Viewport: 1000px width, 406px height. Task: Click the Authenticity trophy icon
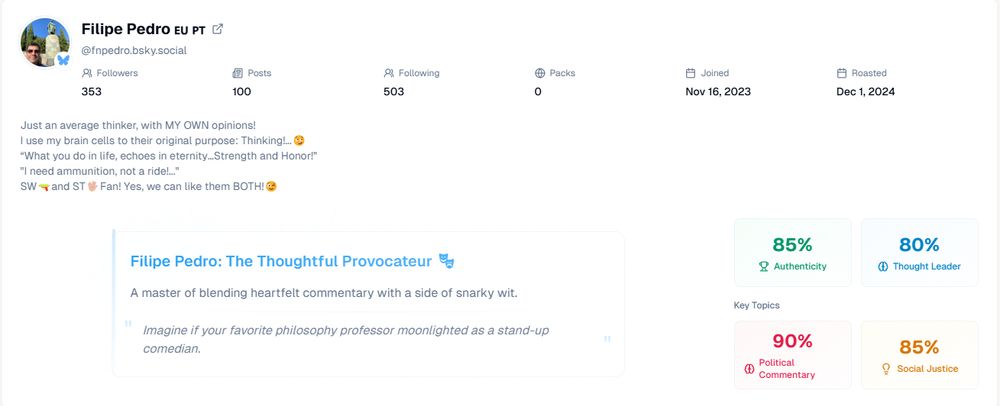(764, 267)
